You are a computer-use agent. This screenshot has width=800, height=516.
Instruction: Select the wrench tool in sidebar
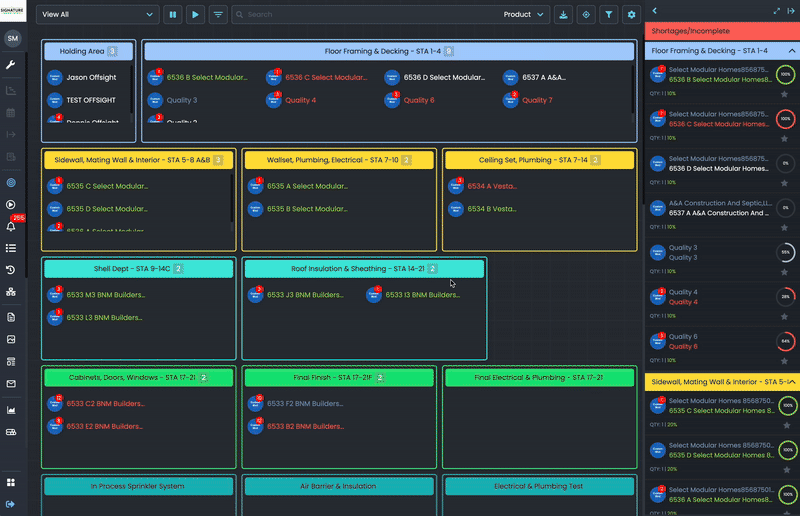tap(11, 65)
